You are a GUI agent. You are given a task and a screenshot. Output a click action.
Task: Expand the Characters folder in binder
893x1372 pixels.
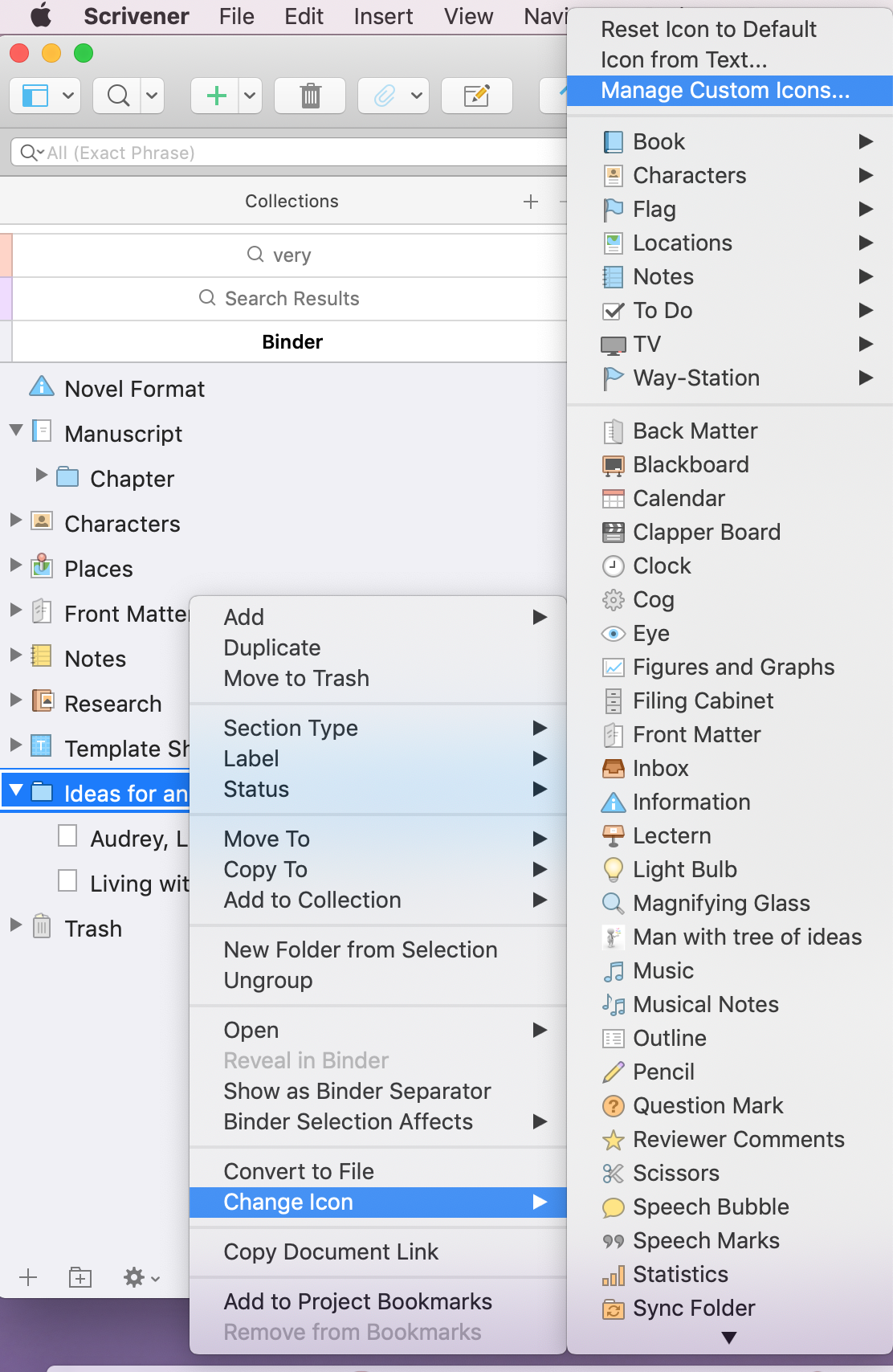click(x=16, y=521)
